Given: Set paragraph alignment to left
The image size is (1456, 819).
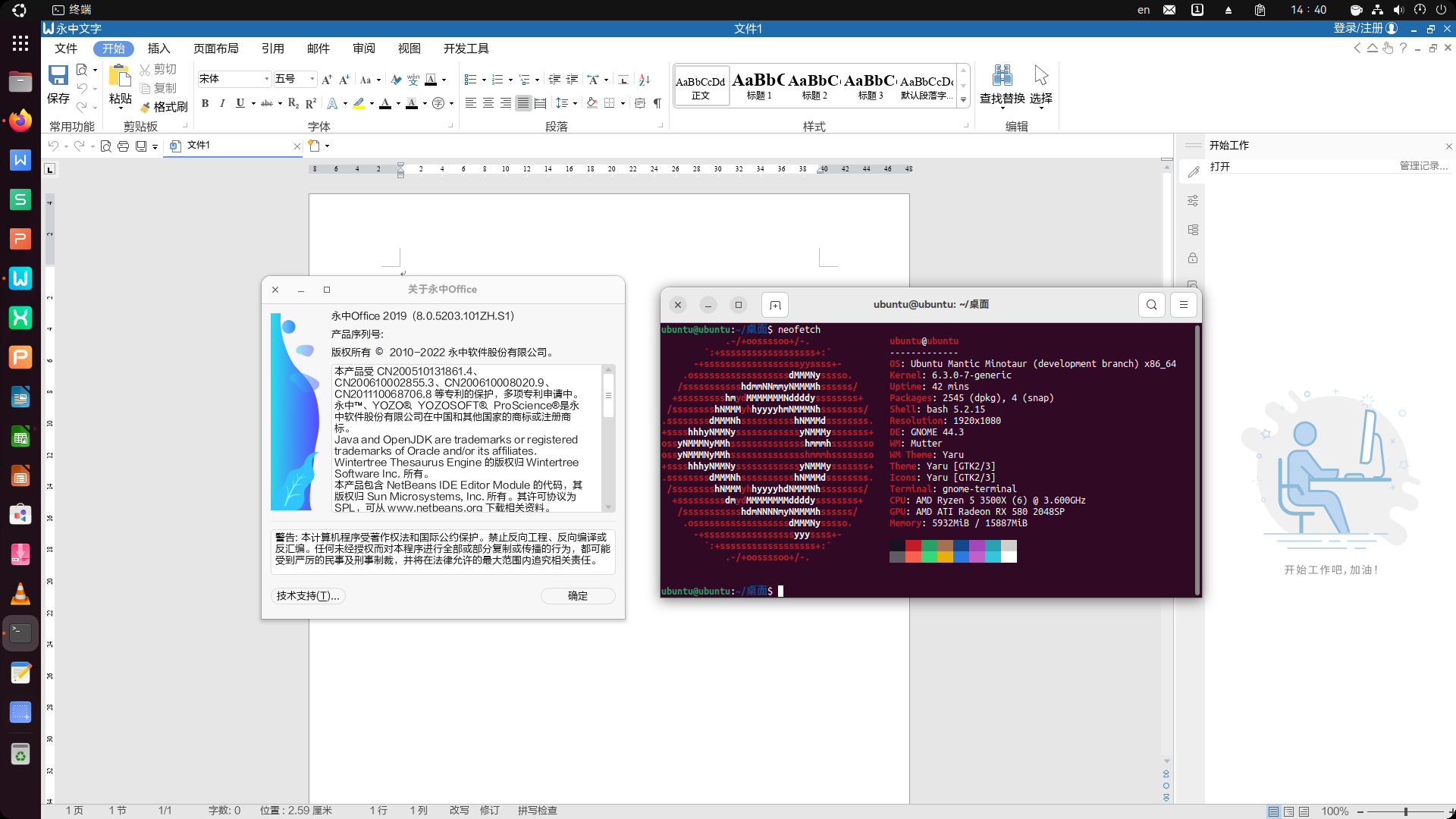Looking at the screenshot, I should tap(471, 103).
